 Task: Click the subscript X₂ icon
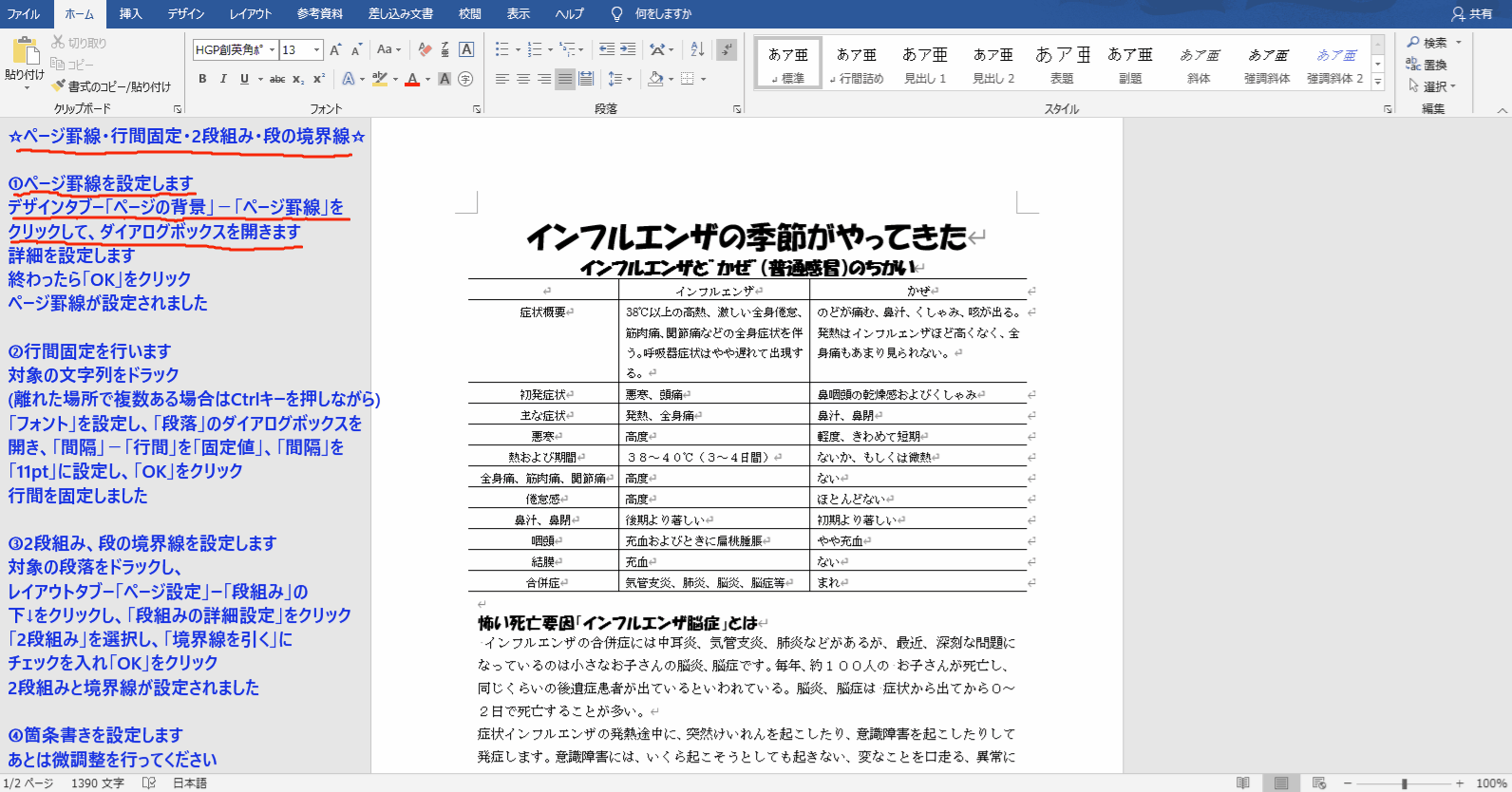pyautogui.click(x=298, y=79)
